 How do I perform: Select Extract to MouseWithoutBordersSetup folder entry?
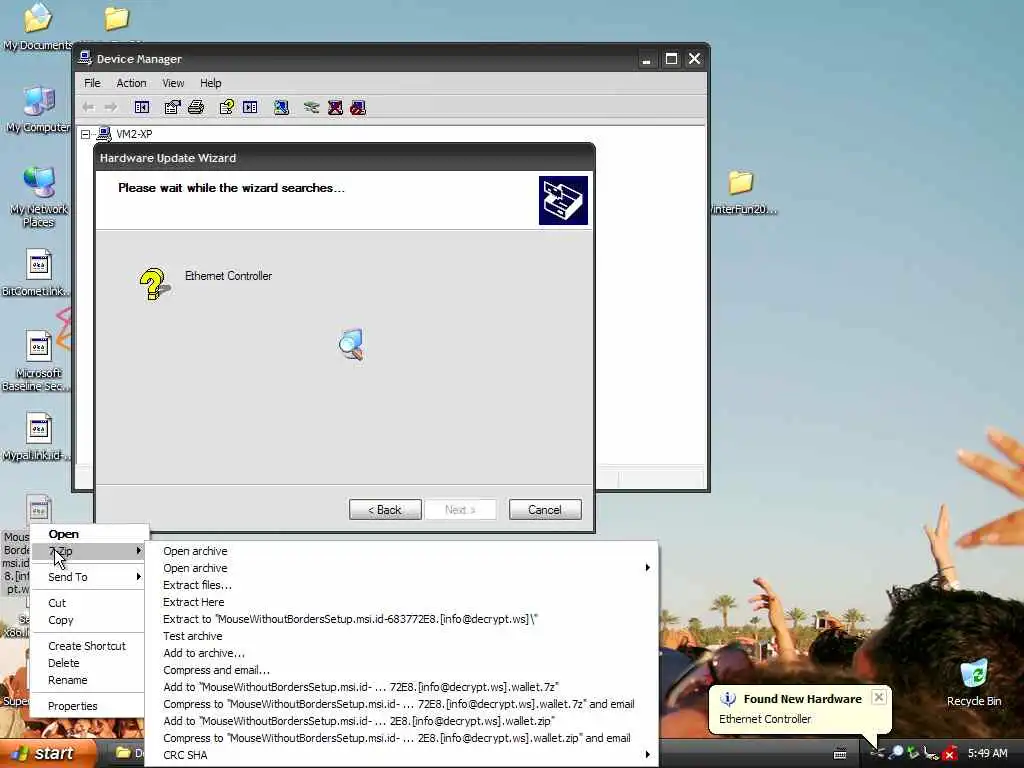coord(400,619)
